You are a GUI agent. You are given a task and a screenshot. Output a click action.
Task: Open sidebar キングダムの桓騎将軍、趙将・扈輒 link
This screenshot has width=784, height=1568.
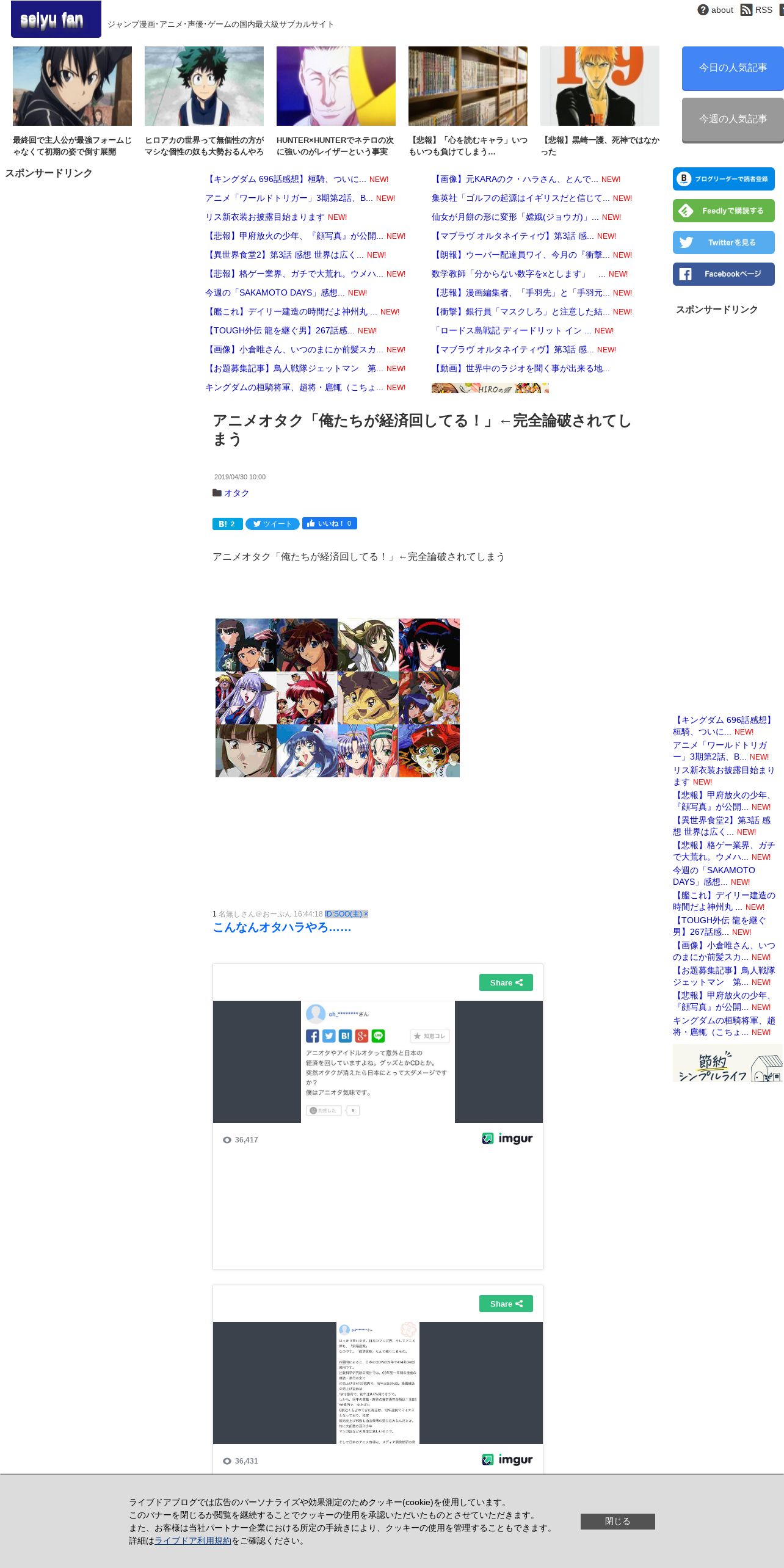click(724, 1026)
